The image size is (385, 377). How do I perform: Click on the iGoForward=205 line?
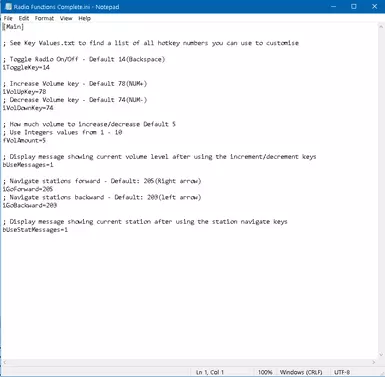tap(28, 189)
